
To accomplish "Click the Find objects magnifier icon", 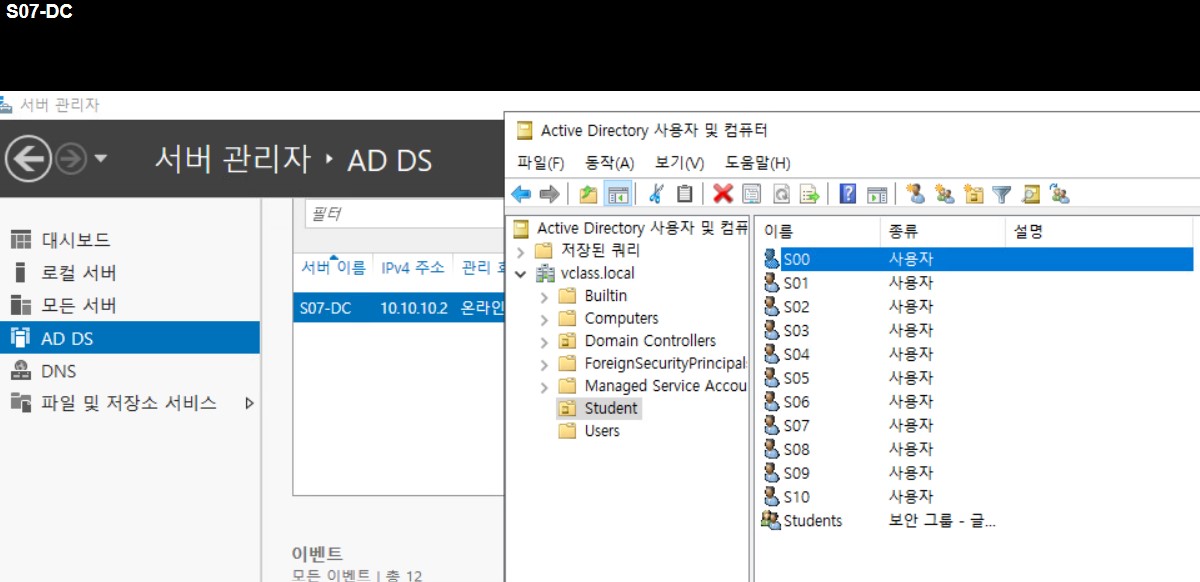I will coord(1031,194).
